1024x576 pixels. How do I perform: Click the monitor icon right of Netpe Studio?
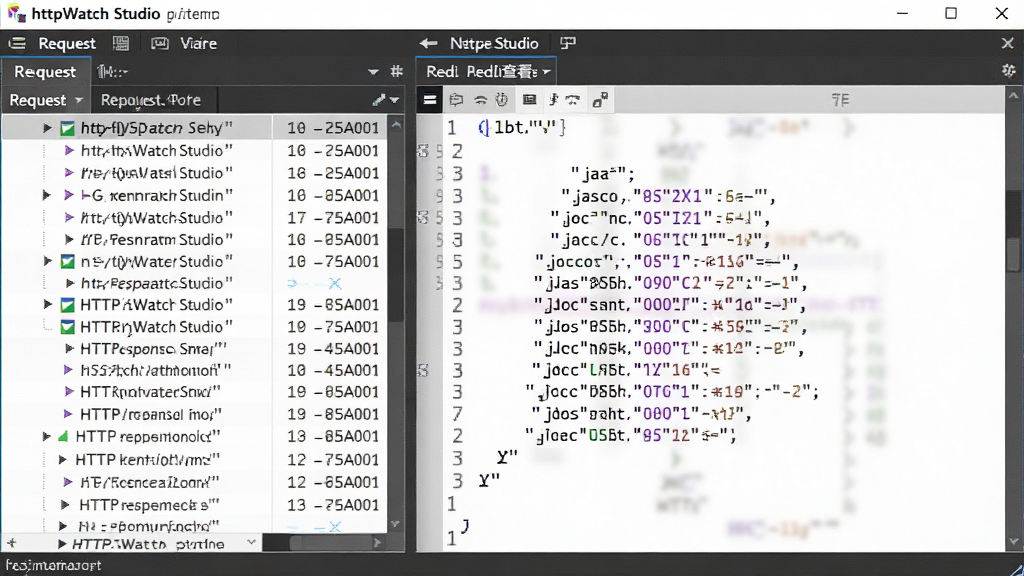[x=568, y=43]
